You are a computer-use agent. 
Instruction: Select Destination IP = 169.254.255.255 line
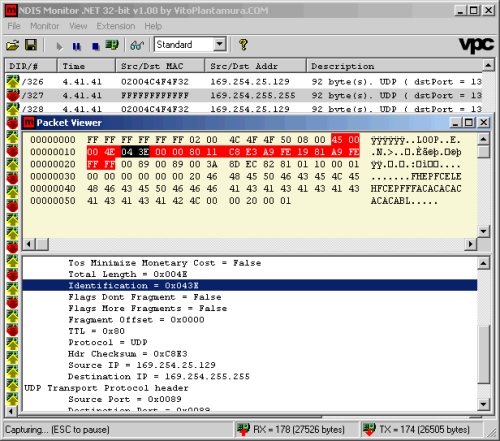point(159,376)
